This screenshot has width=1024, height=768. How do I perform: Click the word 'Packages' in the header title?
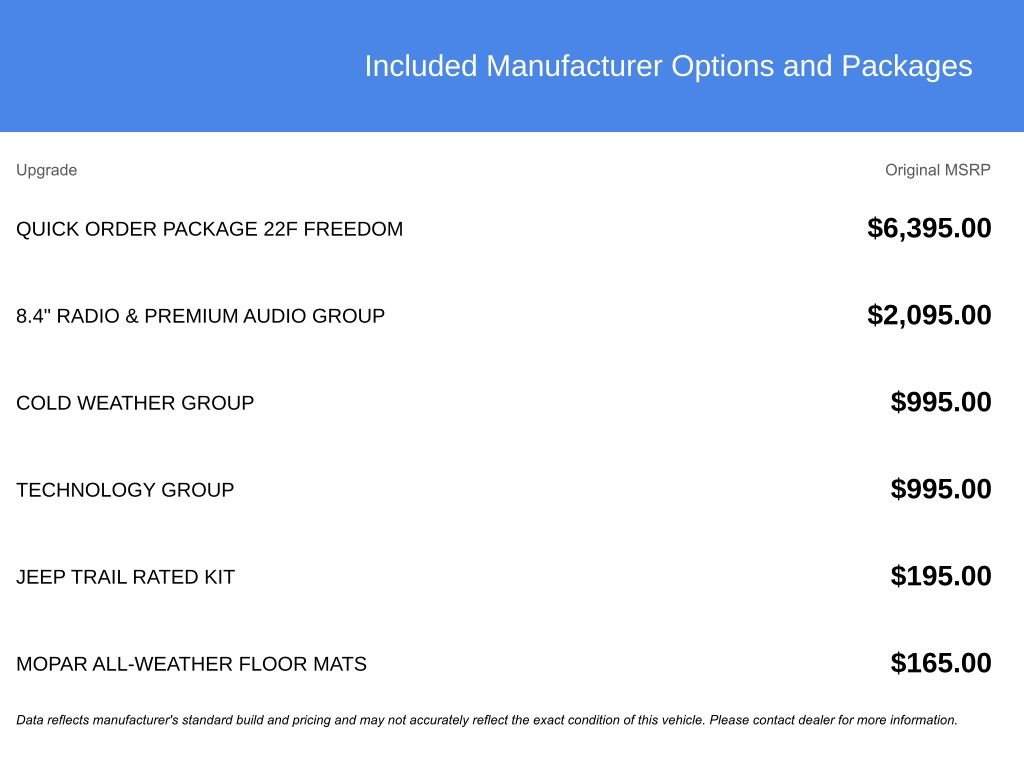pyautogui.click(x=906, y=66)
